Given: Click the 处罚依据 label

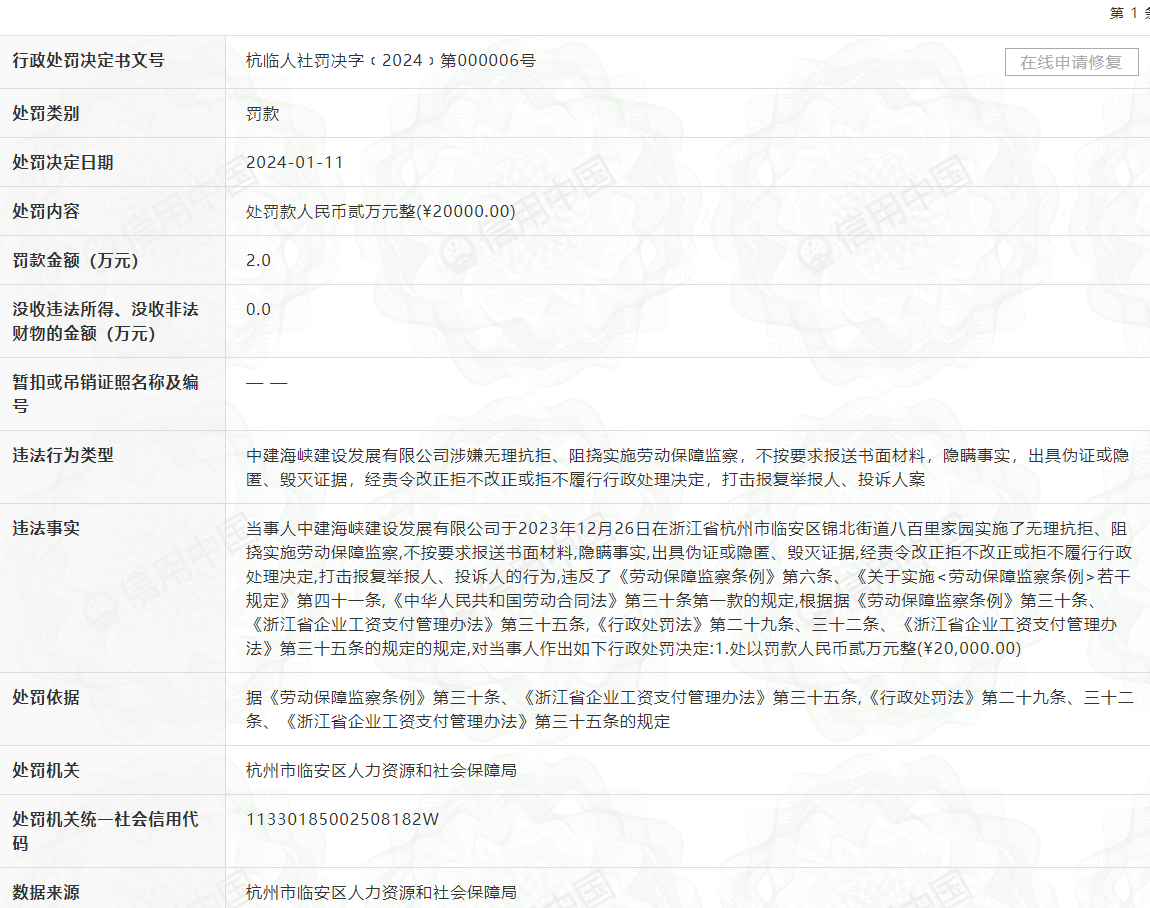Looking at the screenshot, I should (x=45, y=698).
